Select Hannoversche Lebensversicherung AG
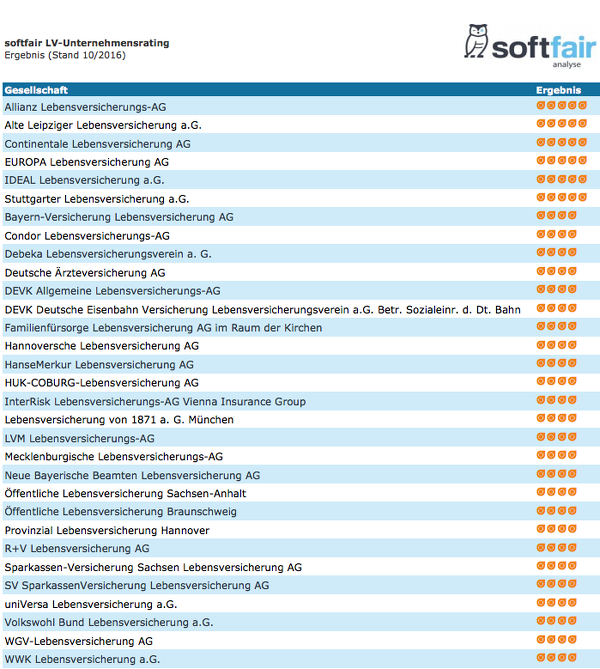Viewport: 600px width, 669px height. [x=102, y=346]
